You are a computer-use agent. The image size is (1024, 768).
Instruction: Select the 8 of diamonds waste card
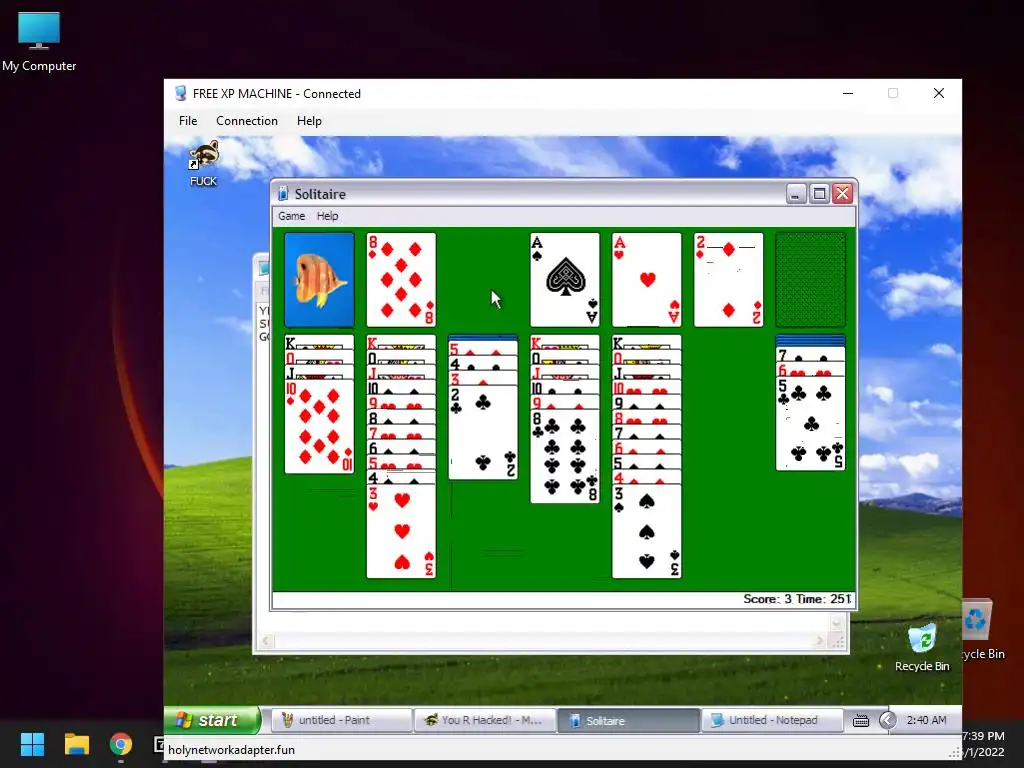[401, 280]
